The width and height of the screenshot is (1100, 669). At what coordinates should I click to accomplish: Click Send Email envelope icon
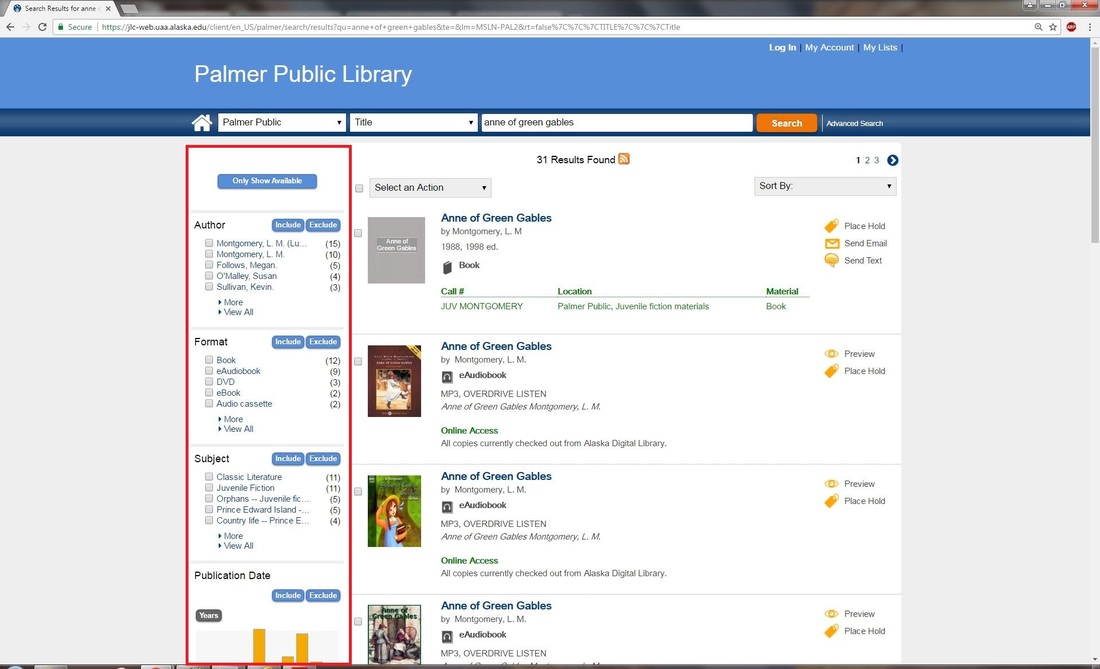coord(832,243)
